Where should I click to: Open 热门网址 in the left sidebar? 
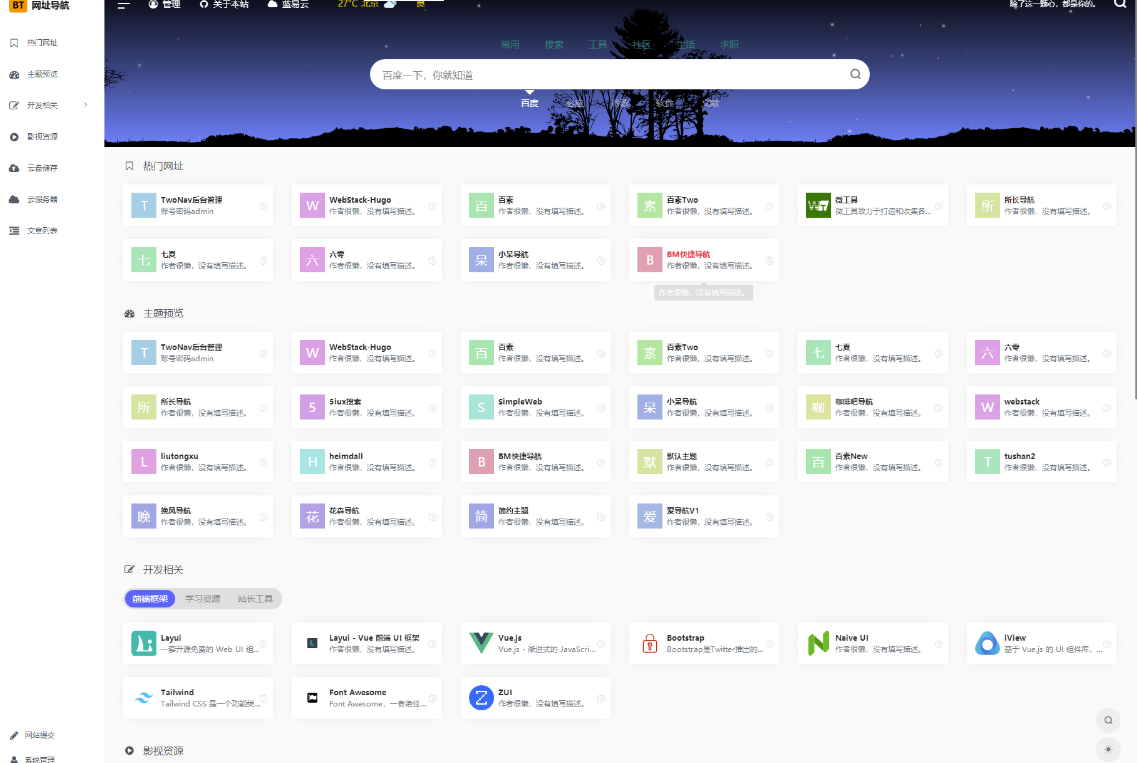pos(42,43)
